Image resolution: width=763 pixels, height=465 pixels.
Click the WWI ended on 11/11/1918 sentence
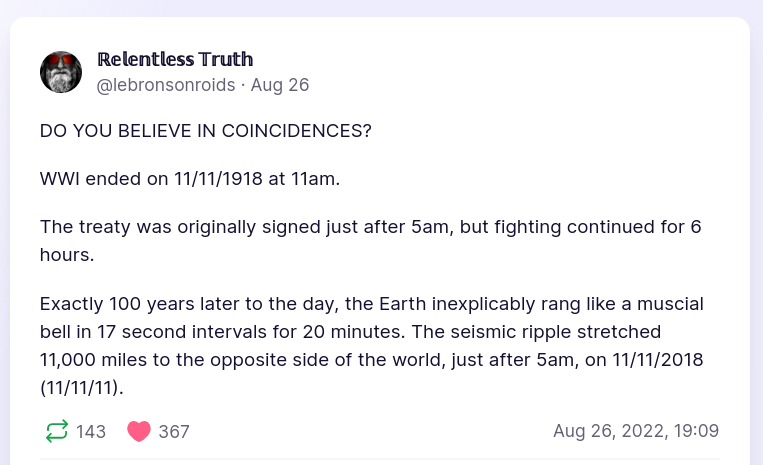[x=190, y=180]
